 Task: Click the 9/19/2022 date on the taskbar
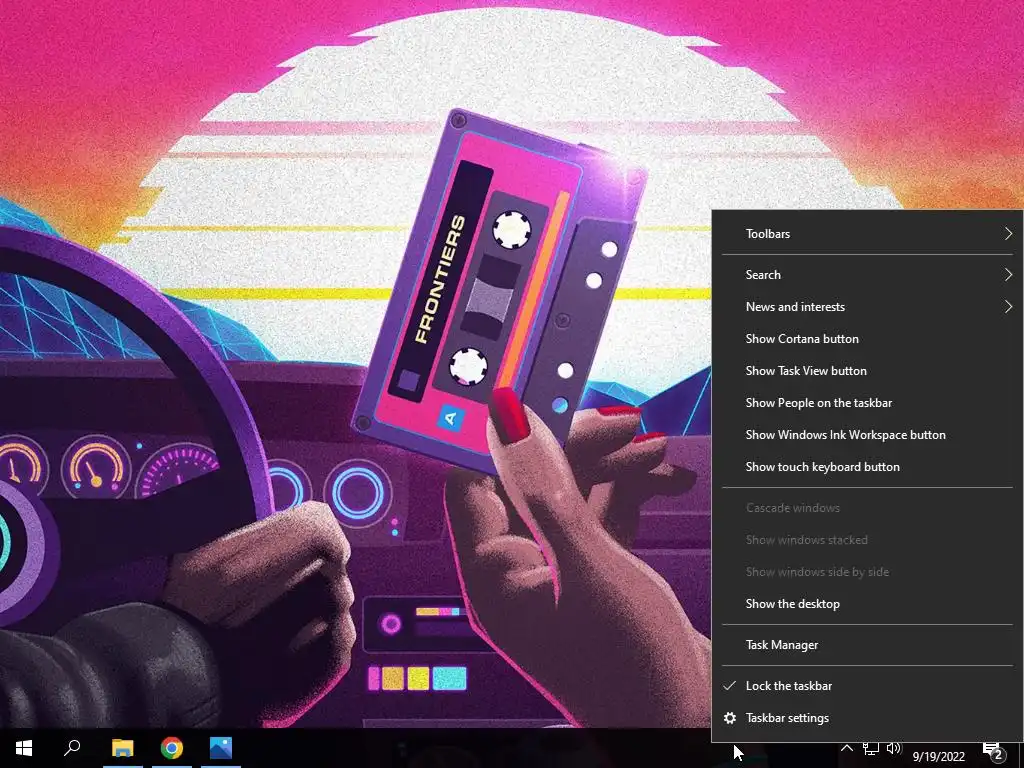938,756
